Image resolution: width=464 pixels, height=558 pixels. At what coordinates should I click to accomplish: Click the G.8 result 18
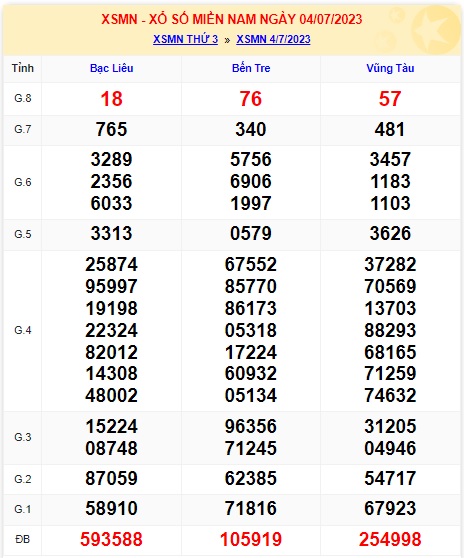pyautogui.click(x=111, y=99)
